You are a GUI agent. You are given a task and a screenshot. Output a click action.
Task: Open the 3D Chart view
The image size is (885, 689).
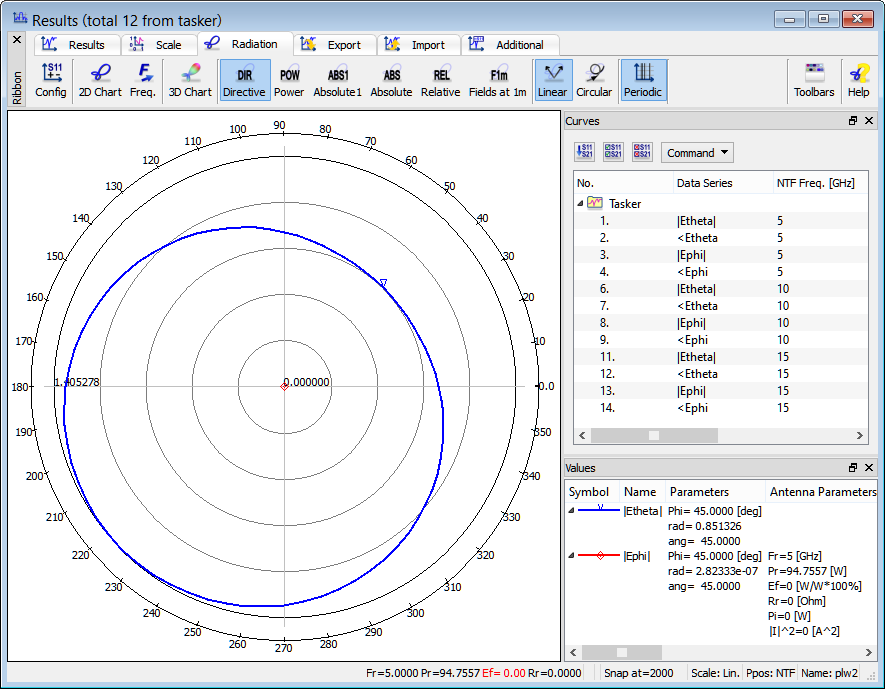click(x=189, y=80)
